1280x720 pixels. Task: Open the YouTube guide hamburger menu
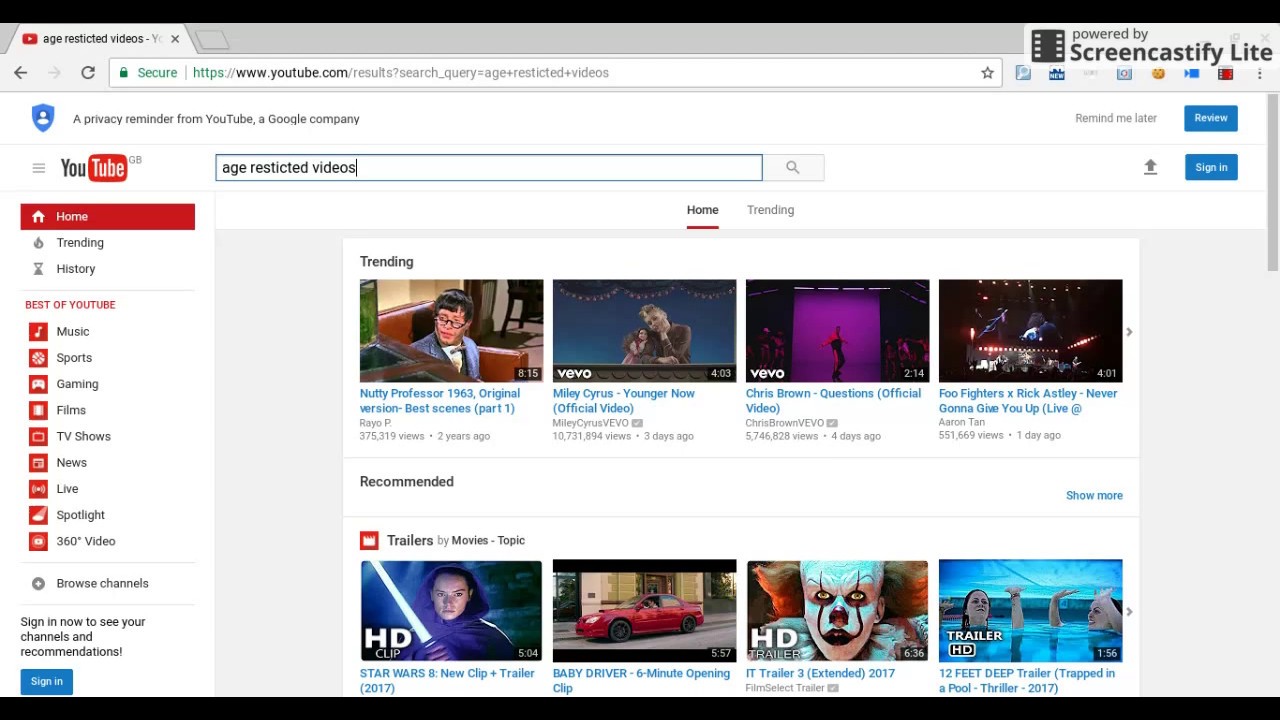(39, 168)
